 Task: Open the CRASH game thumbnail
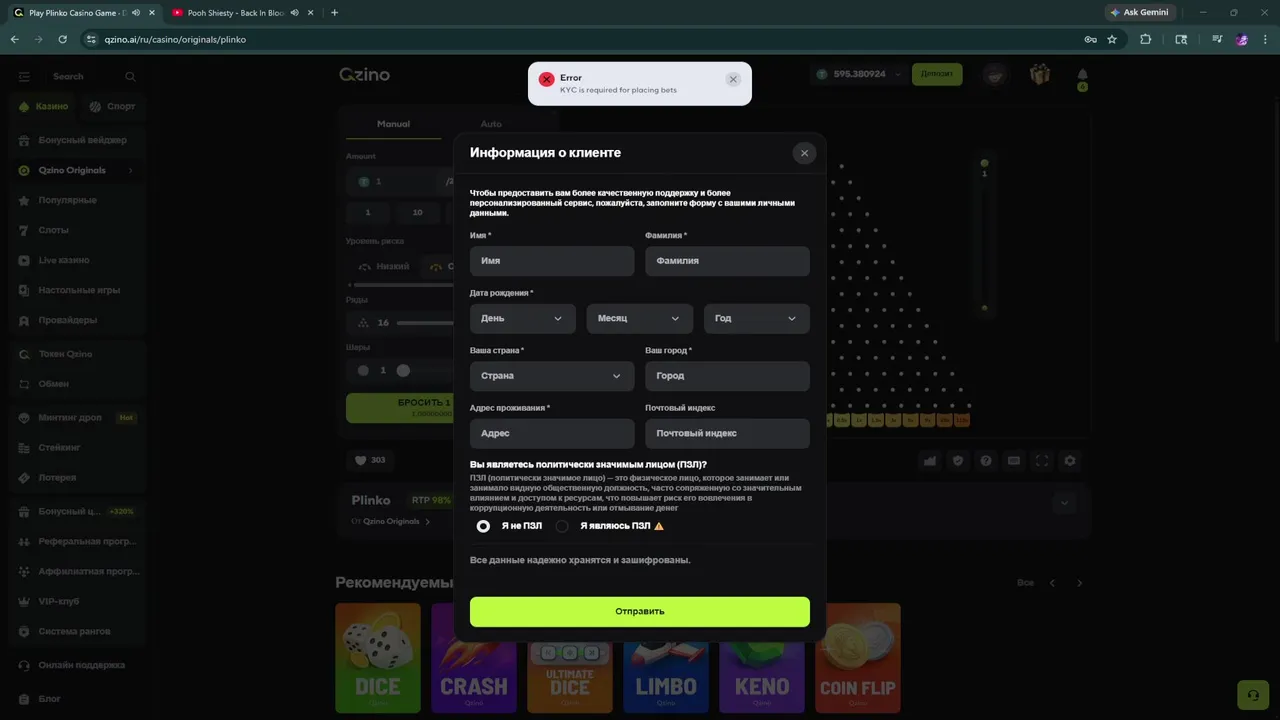(x=474, y=658)
